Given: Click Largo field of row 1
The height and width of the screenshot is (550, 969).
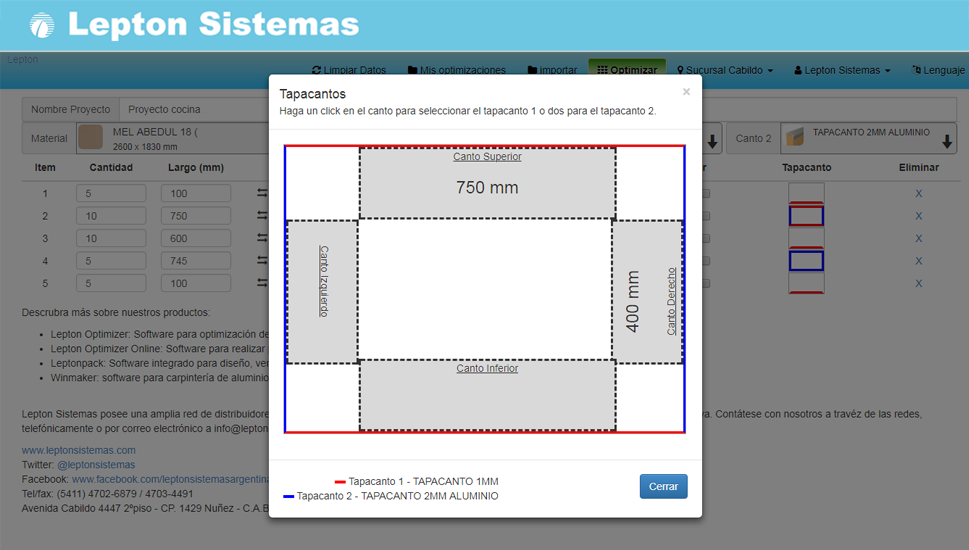Looking at the screenshot, I should (196, 193).
